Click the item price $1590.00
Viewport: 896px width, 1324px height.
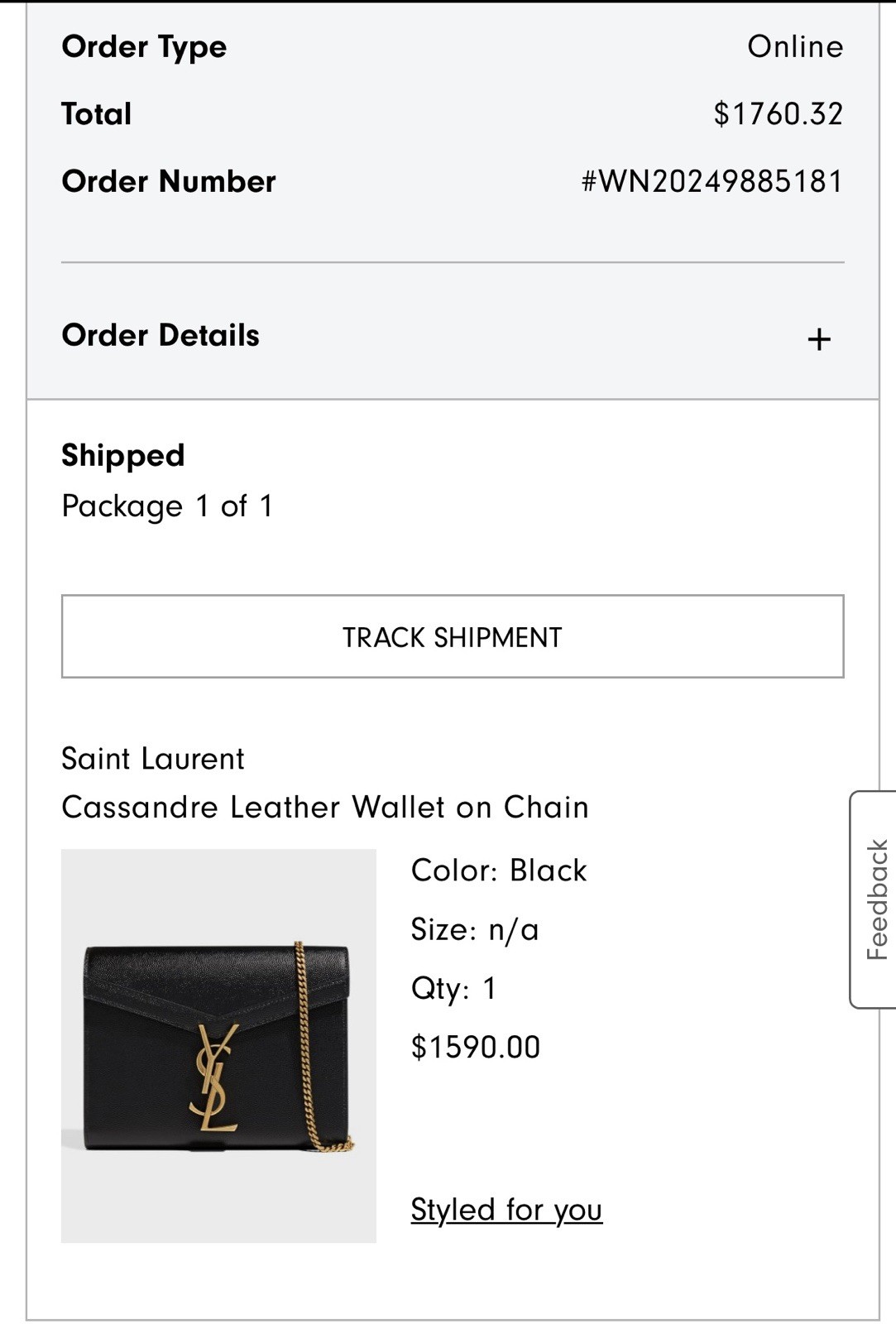point(476,1046)
